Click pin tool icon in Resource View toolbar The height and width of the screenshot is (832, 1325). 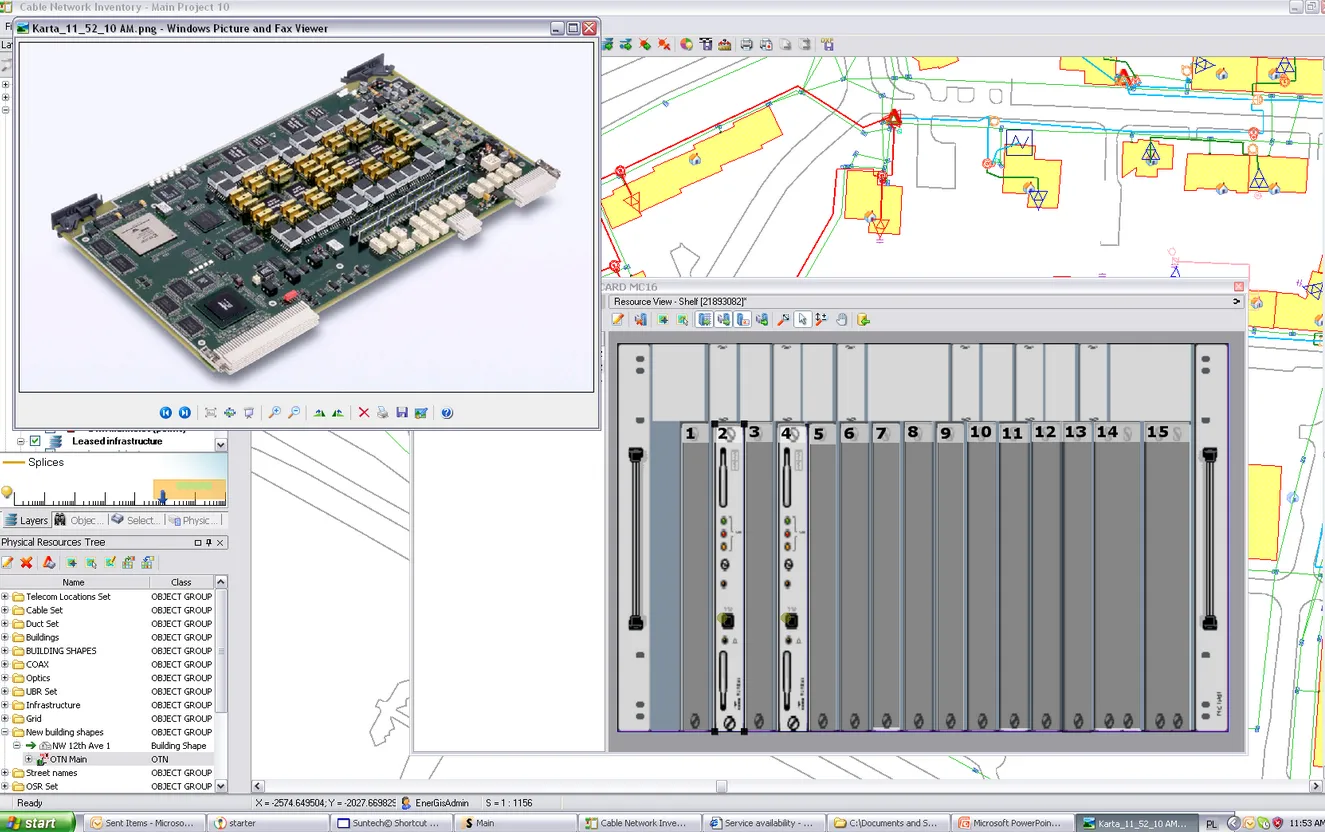[783, 320]
